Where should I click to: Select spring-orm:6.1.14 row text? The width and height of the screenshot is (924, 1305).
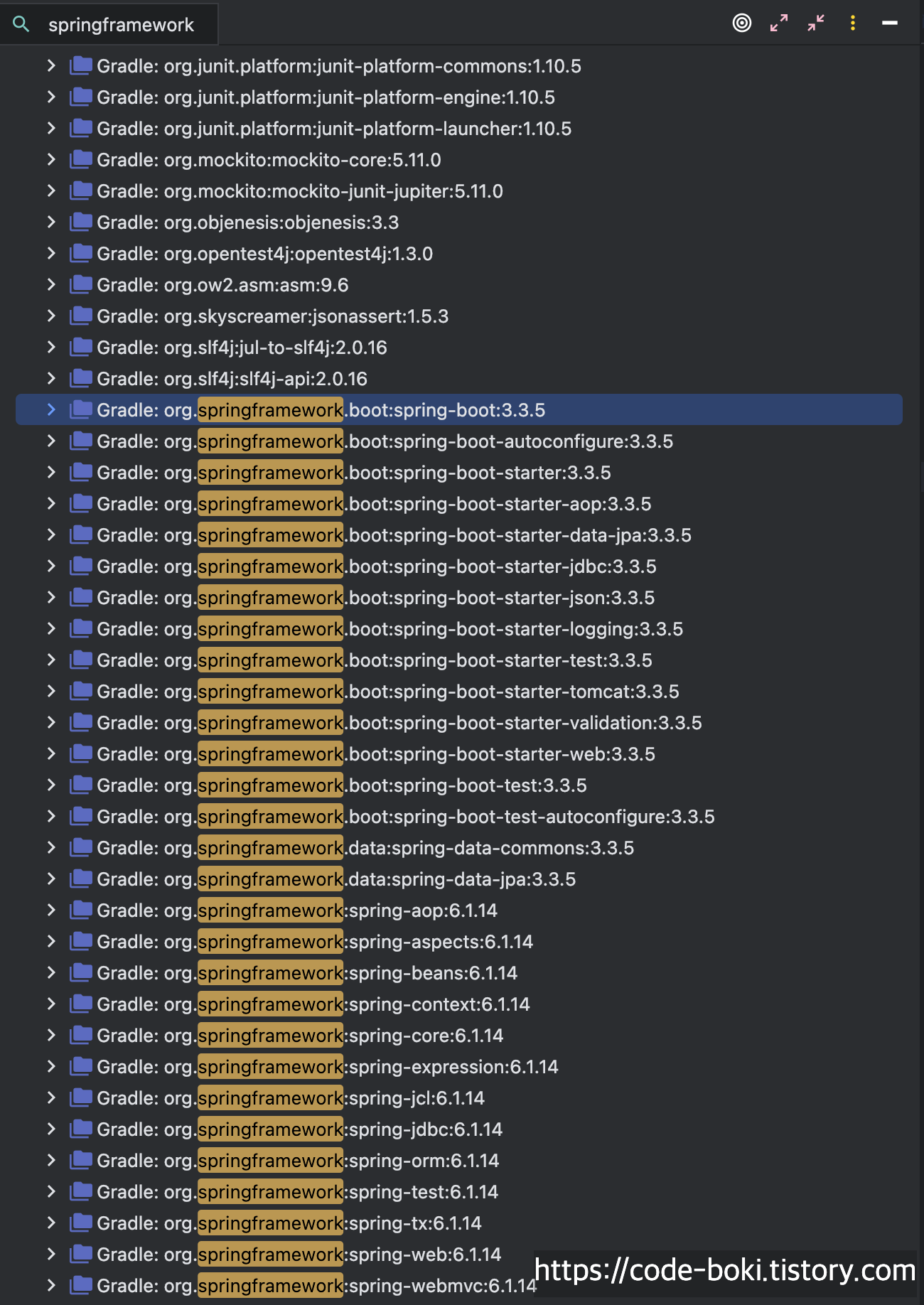(x=298, y=1161)
